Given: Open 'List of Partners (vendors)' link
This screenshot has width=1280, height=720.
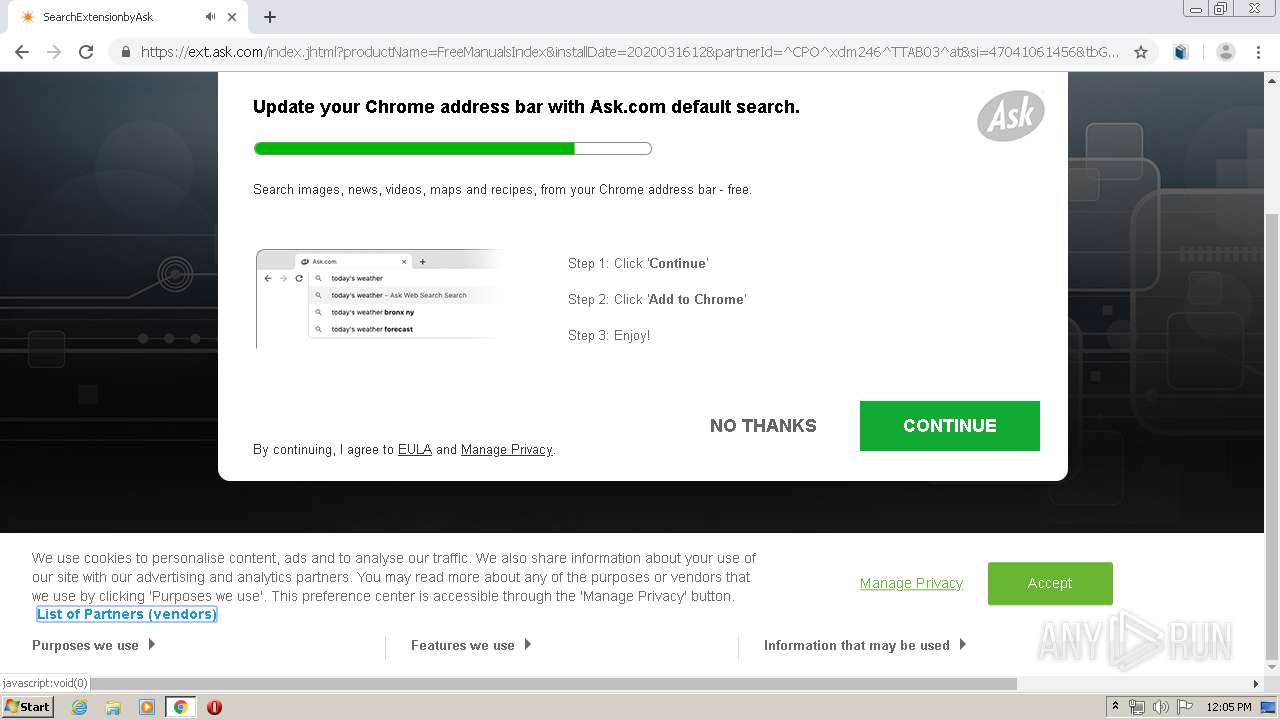Looking at the screenshot, I should (x=126, y=614).
